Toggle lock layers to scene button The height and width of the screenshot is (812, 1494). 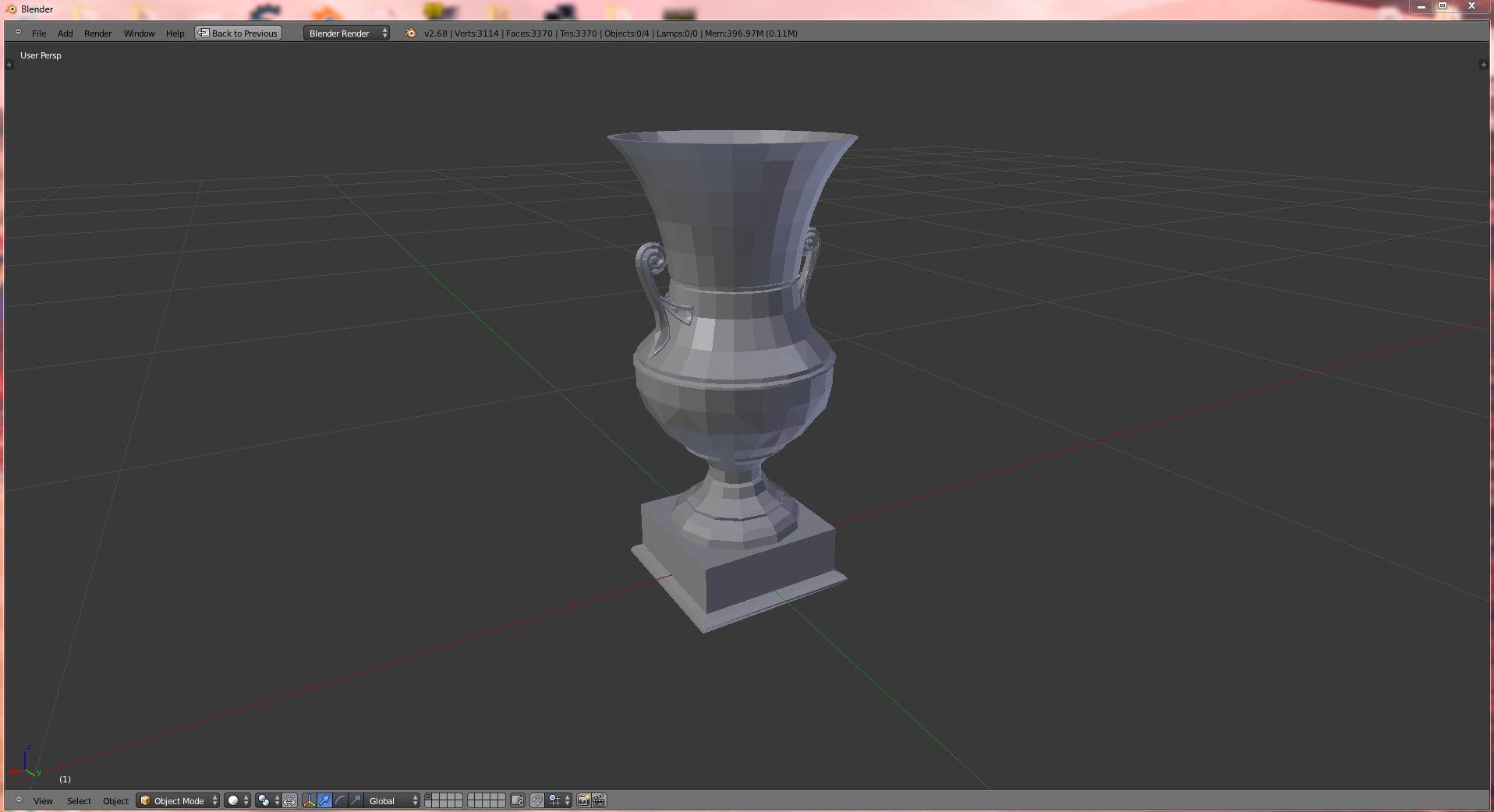point(518,800)
